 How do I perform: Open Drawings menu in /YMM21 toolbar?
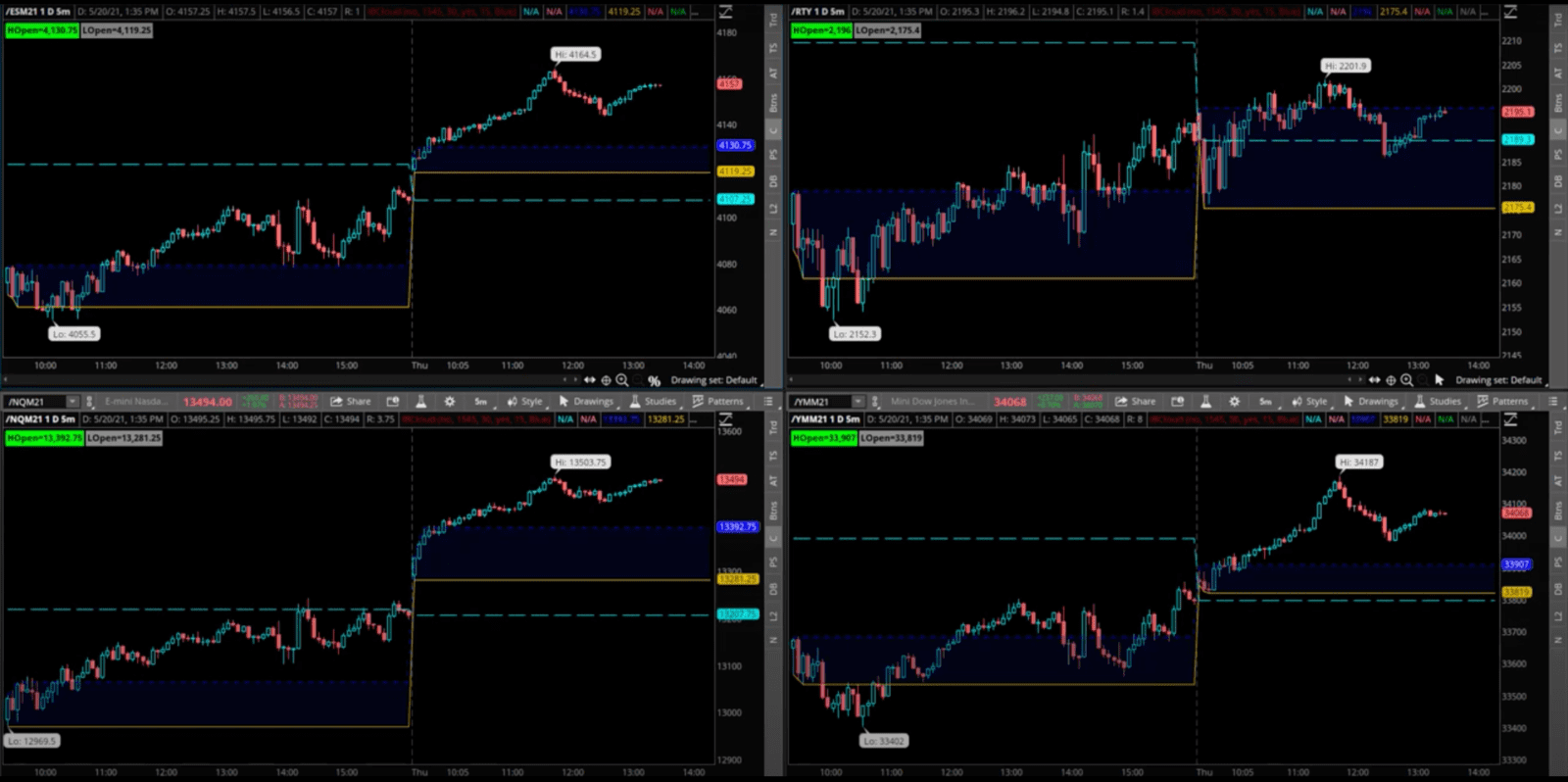tap(1372, 402)
